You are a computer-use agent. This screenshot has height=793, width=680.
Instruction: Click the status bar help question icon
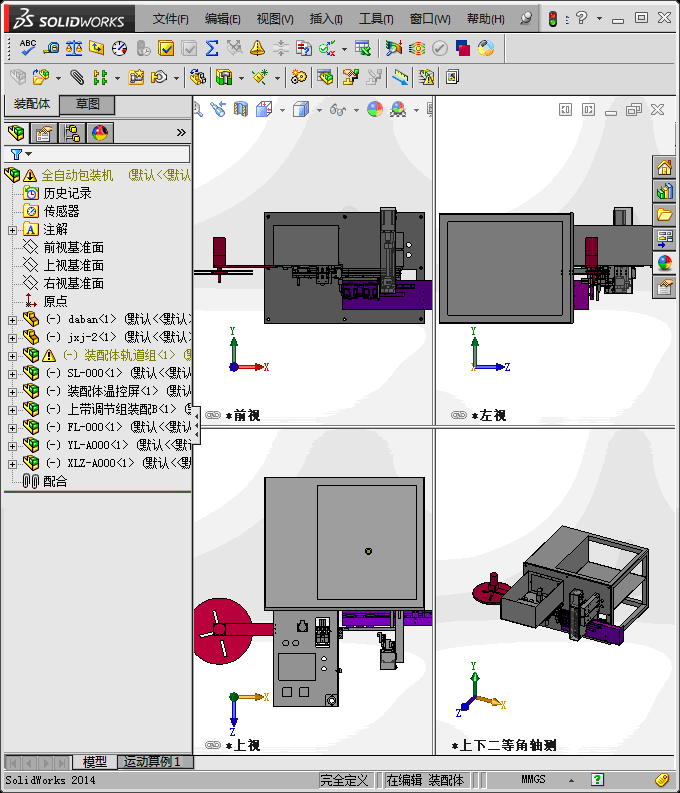point(597,779)
